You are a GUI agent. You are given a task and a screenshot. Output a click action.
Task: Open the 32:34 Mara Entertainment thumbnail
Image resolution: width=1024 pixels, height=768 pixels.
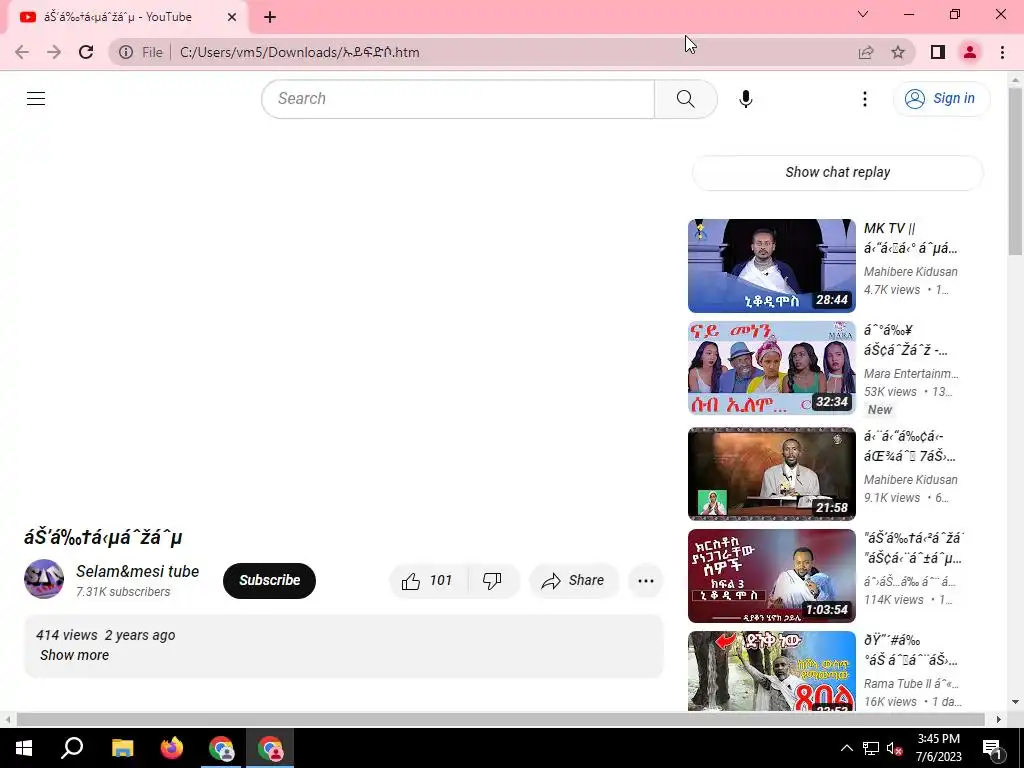pyautogui.click(x=771, y=368)
